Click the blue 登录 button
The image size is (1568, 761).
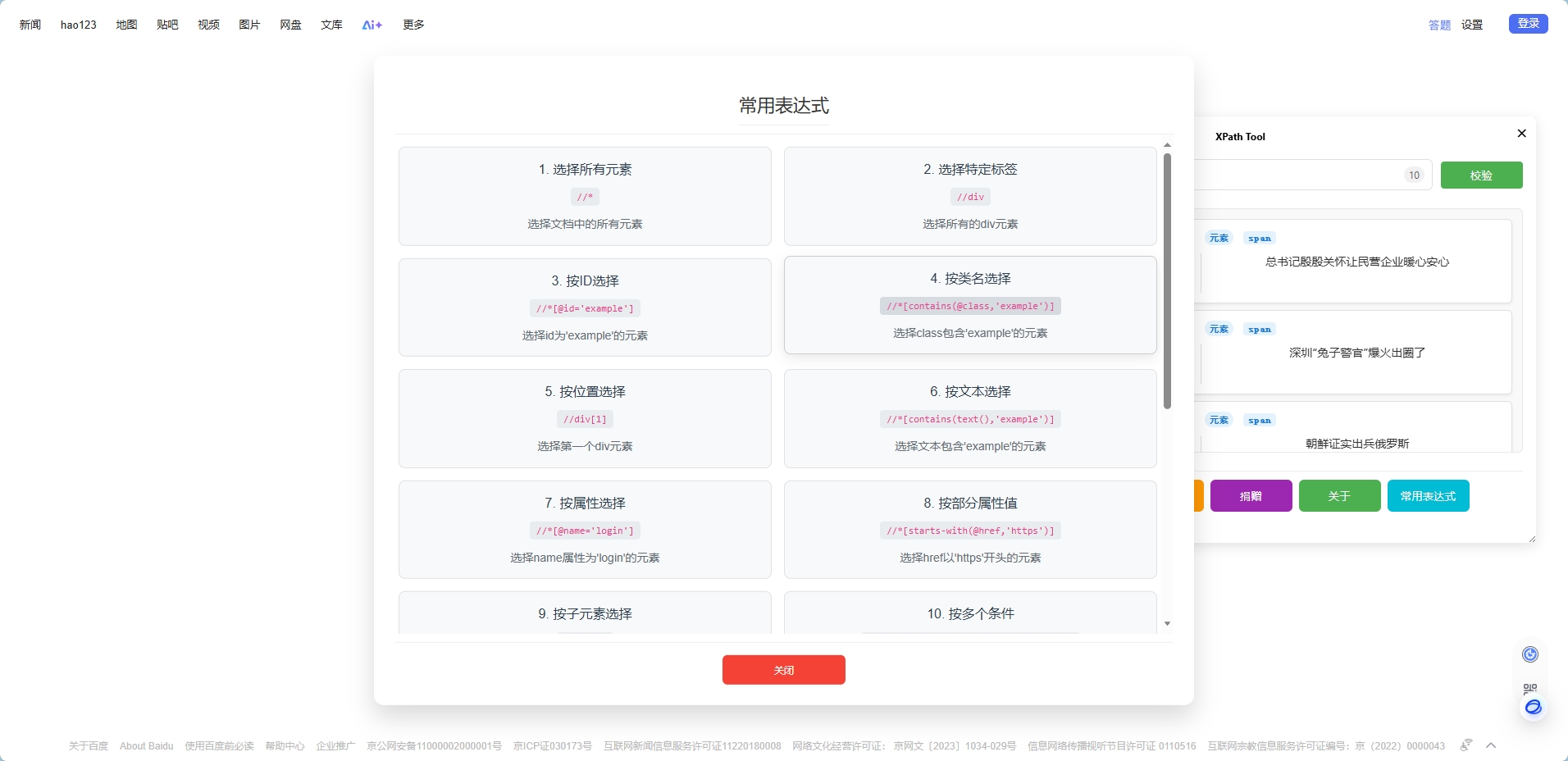1529,24
